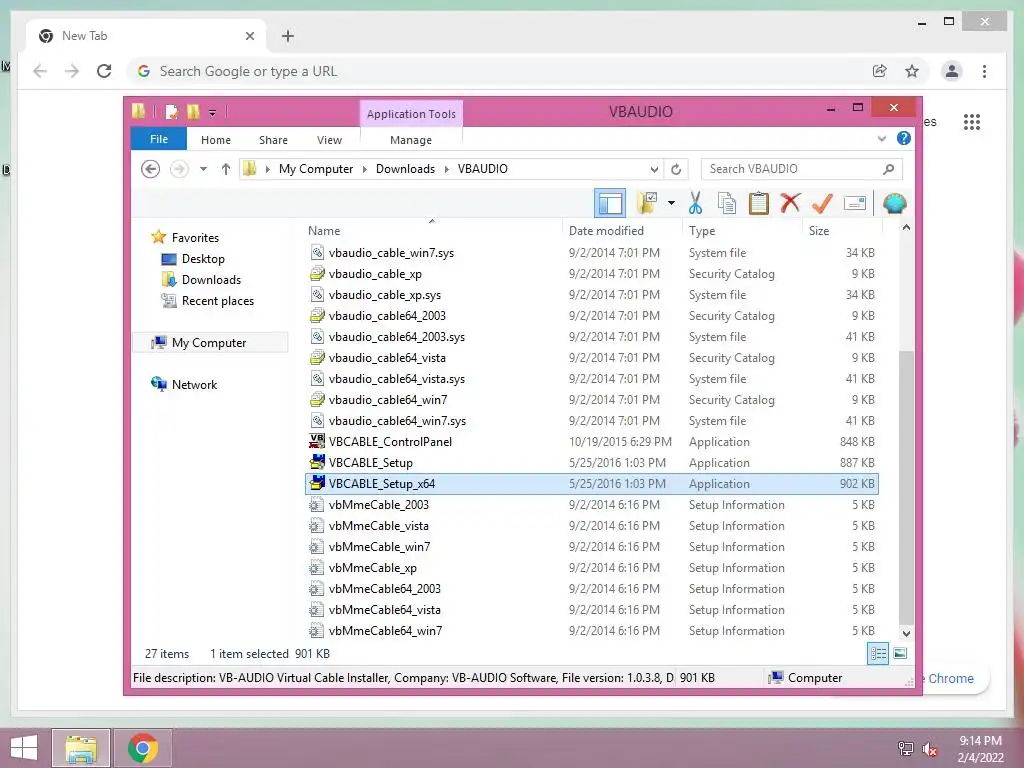Select vbaudio_cable64_vista security catalog
This screenshot has width=1024, height=768.
pyautogui.click(x=592, y=358)
